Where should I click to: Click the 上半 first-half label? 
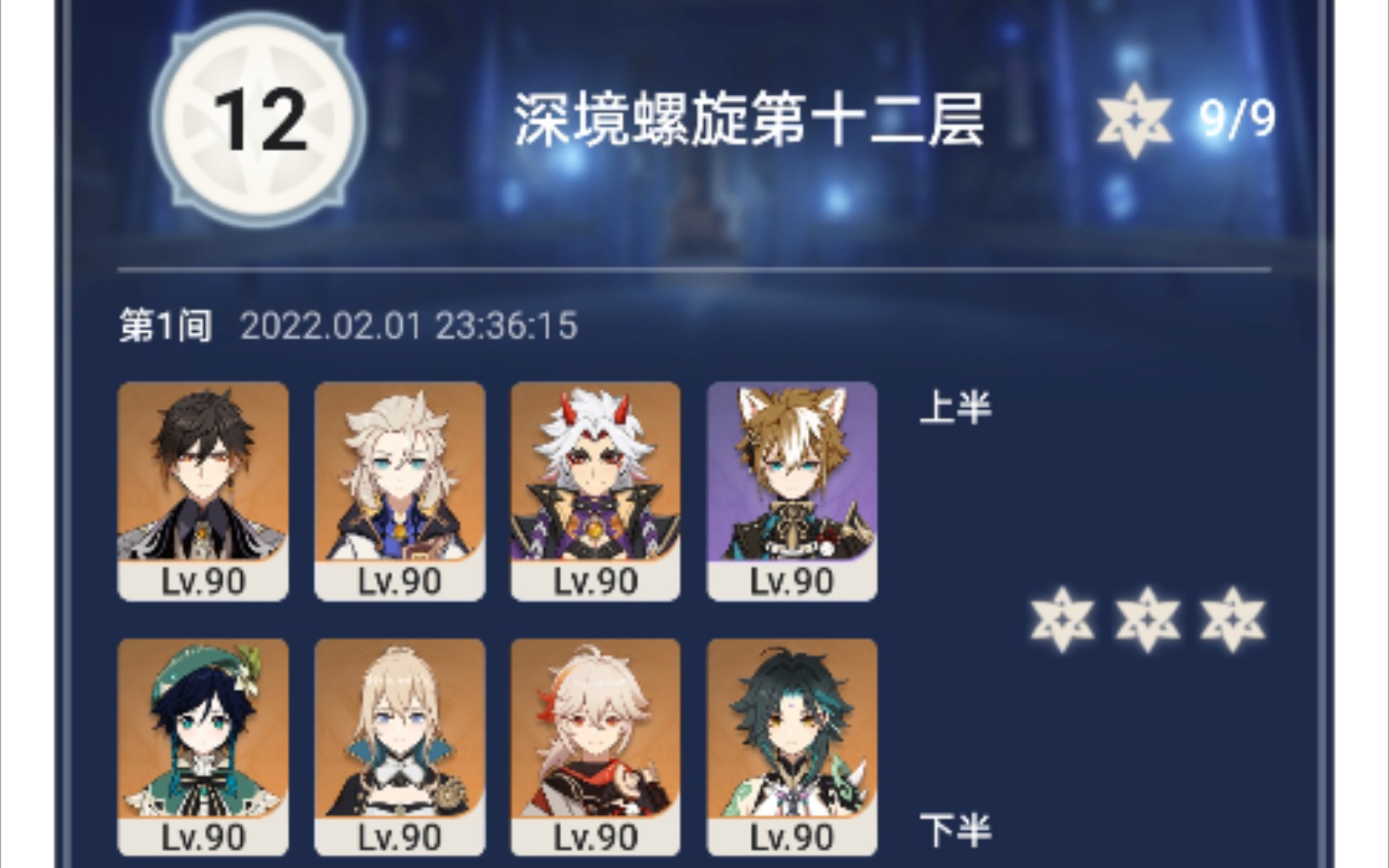coord(956,407)
